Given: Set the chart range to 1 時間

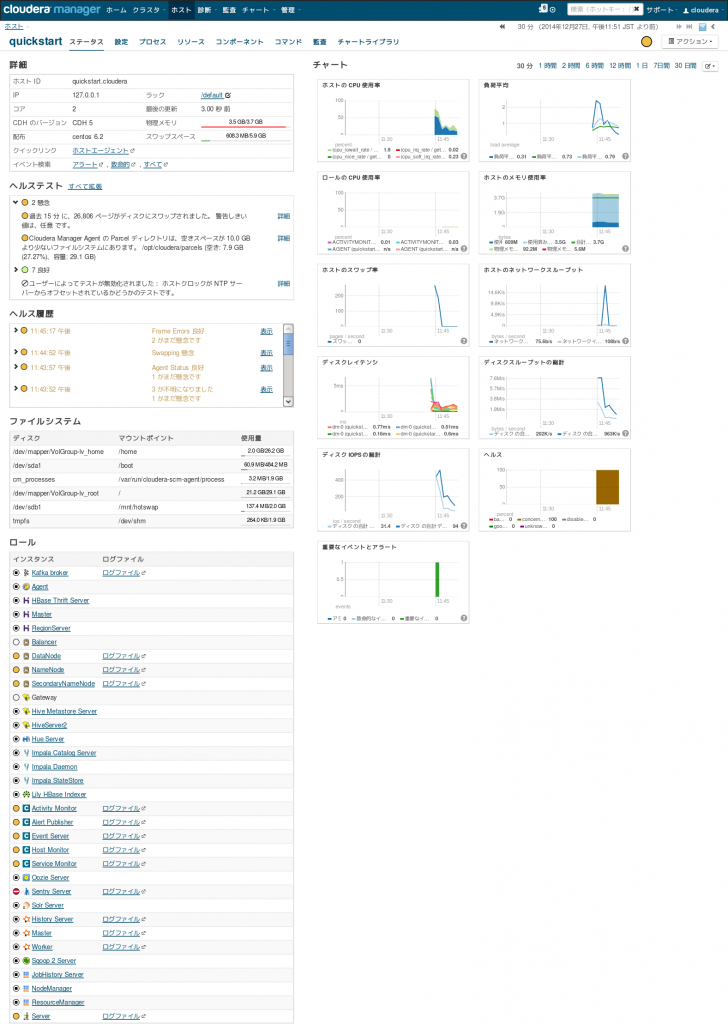Looking at the screenshot, I should coord(547,66).
